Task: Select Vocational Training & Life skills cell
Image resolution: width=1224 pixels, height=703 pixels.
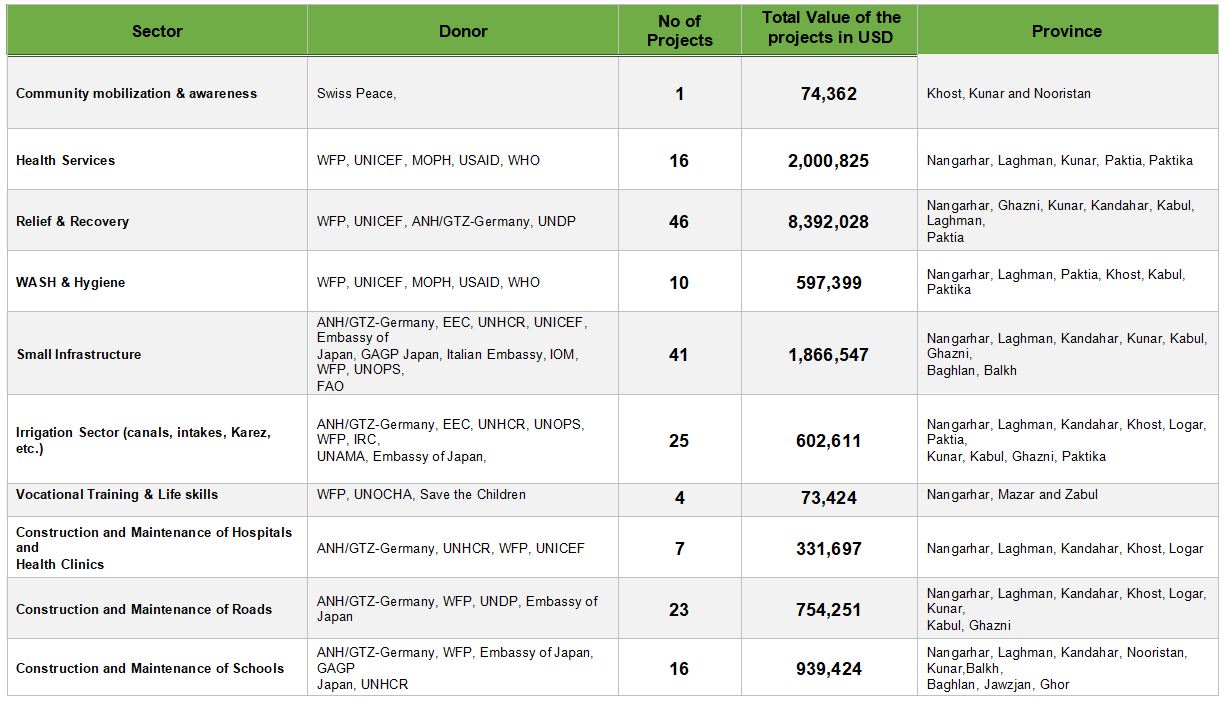Action: (x=157, y=497)
